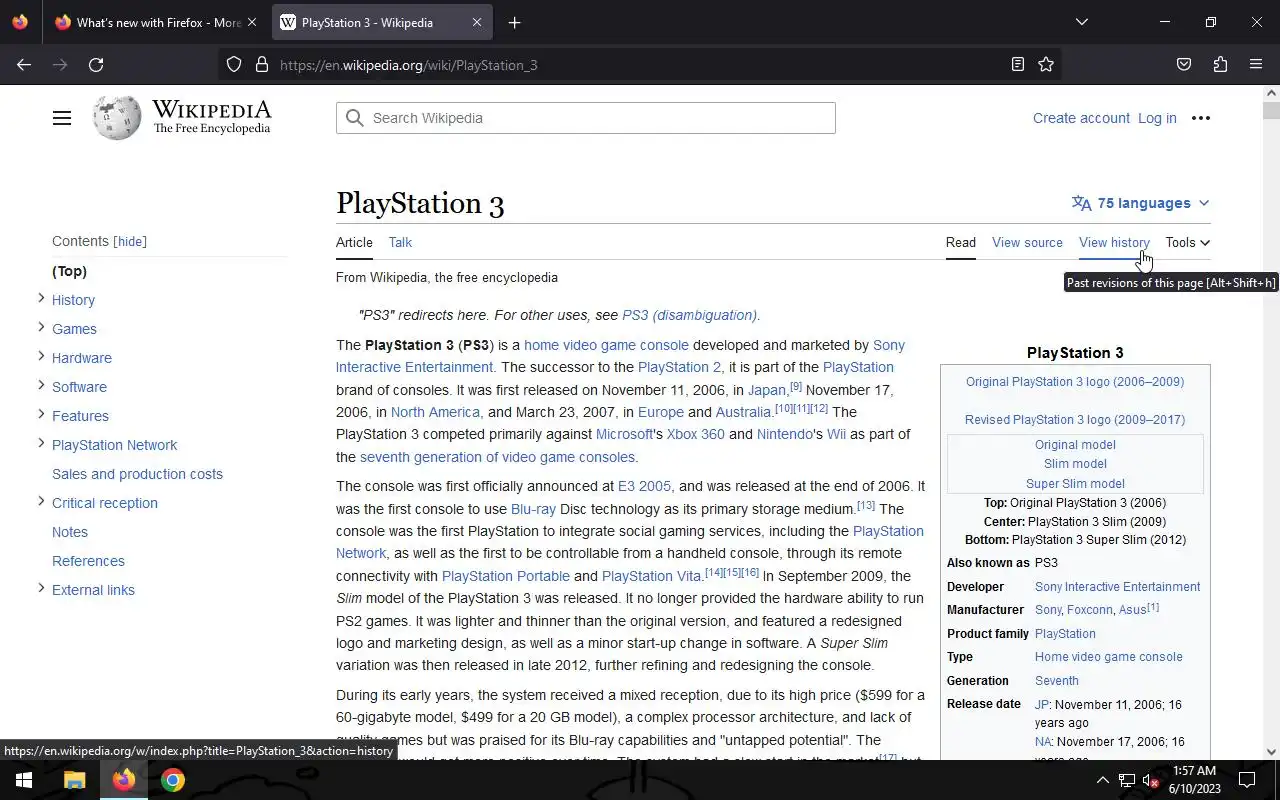Click the search magnifier icon in Wikipedia search box
The height and width of the screenshot is (800, 1280).
(354, 118)
